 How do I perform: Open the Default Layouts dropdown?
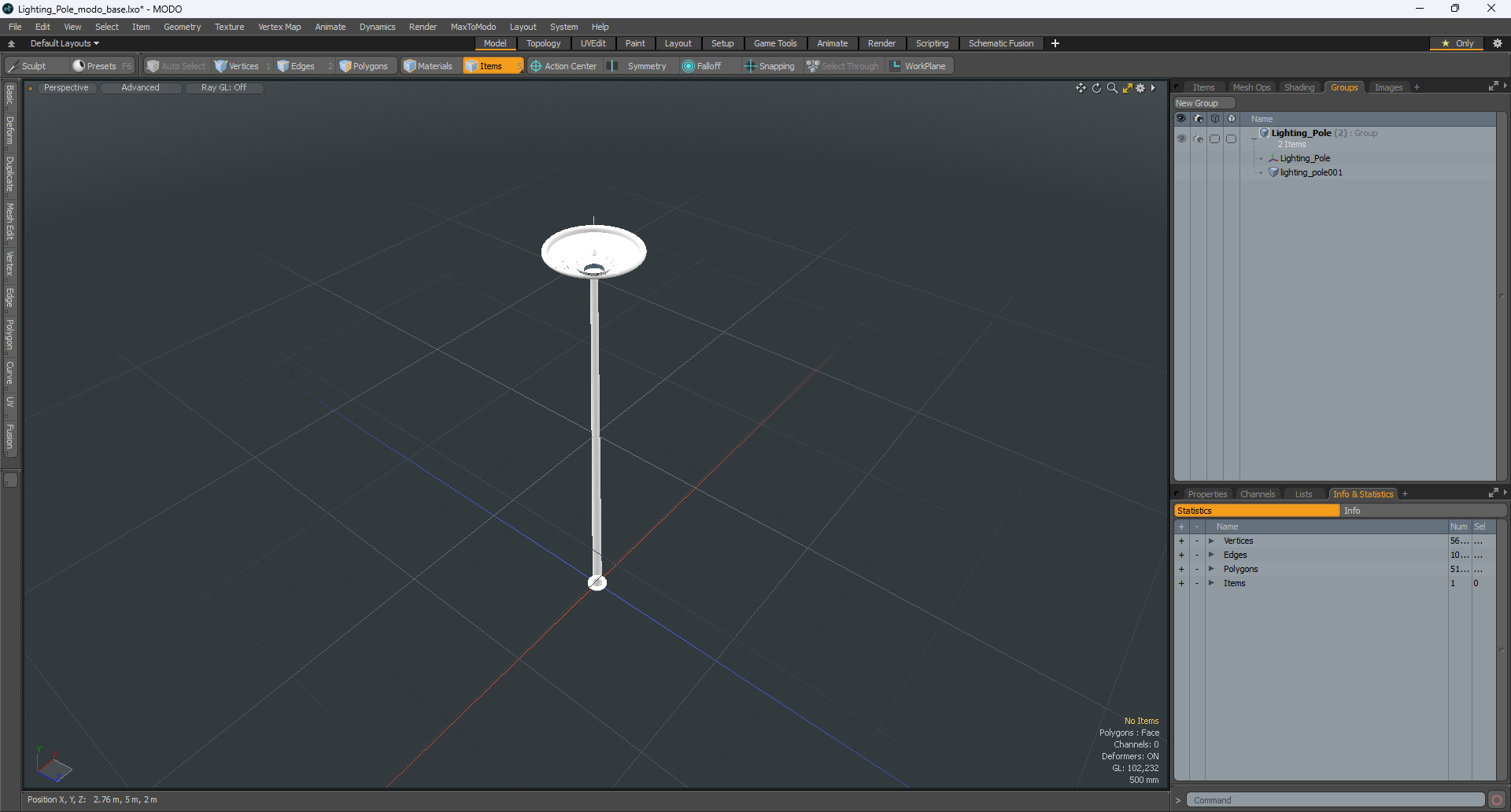tap(65, 43)
